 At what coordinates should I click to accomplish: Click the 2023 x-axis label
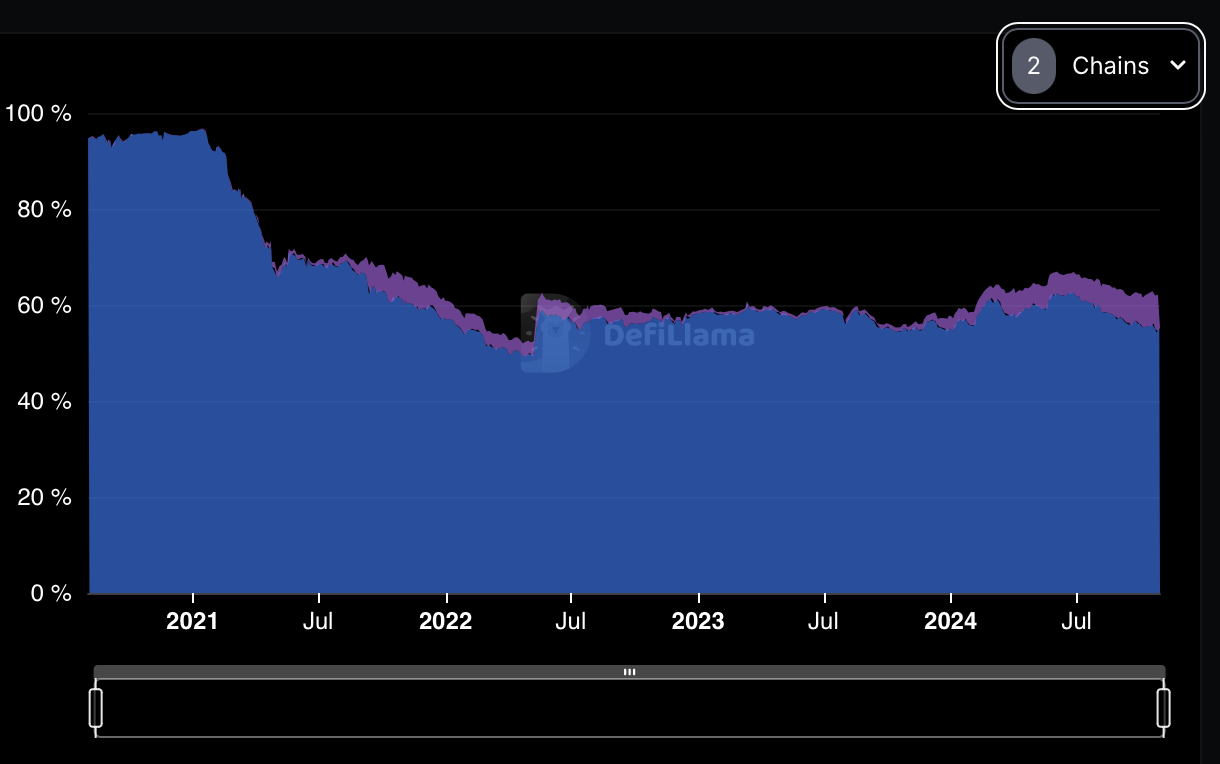[698, 621]
